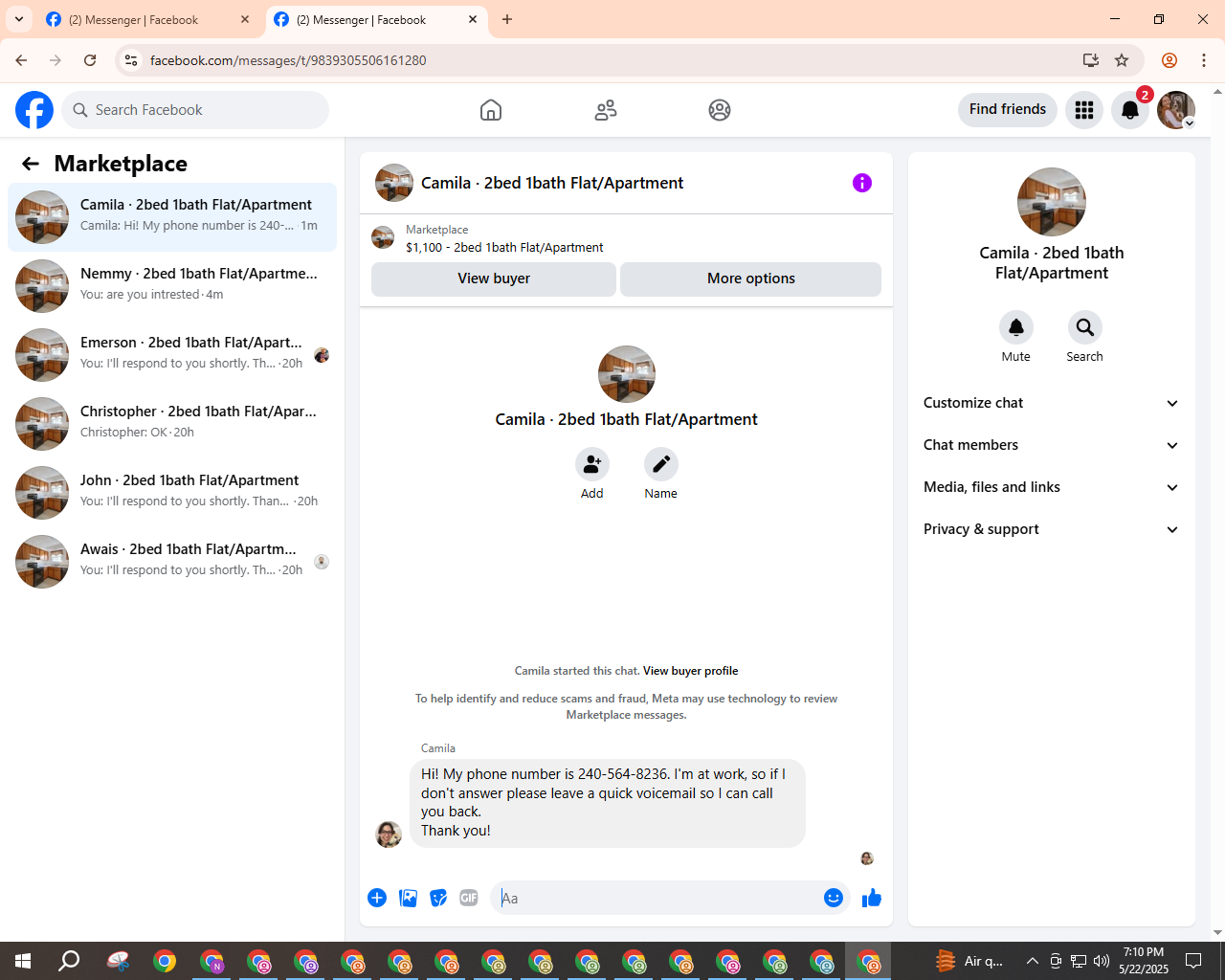This screenshot has height=980, width=1225.
Task: Open the notifications bell icon
Action: click(1130, 110)
